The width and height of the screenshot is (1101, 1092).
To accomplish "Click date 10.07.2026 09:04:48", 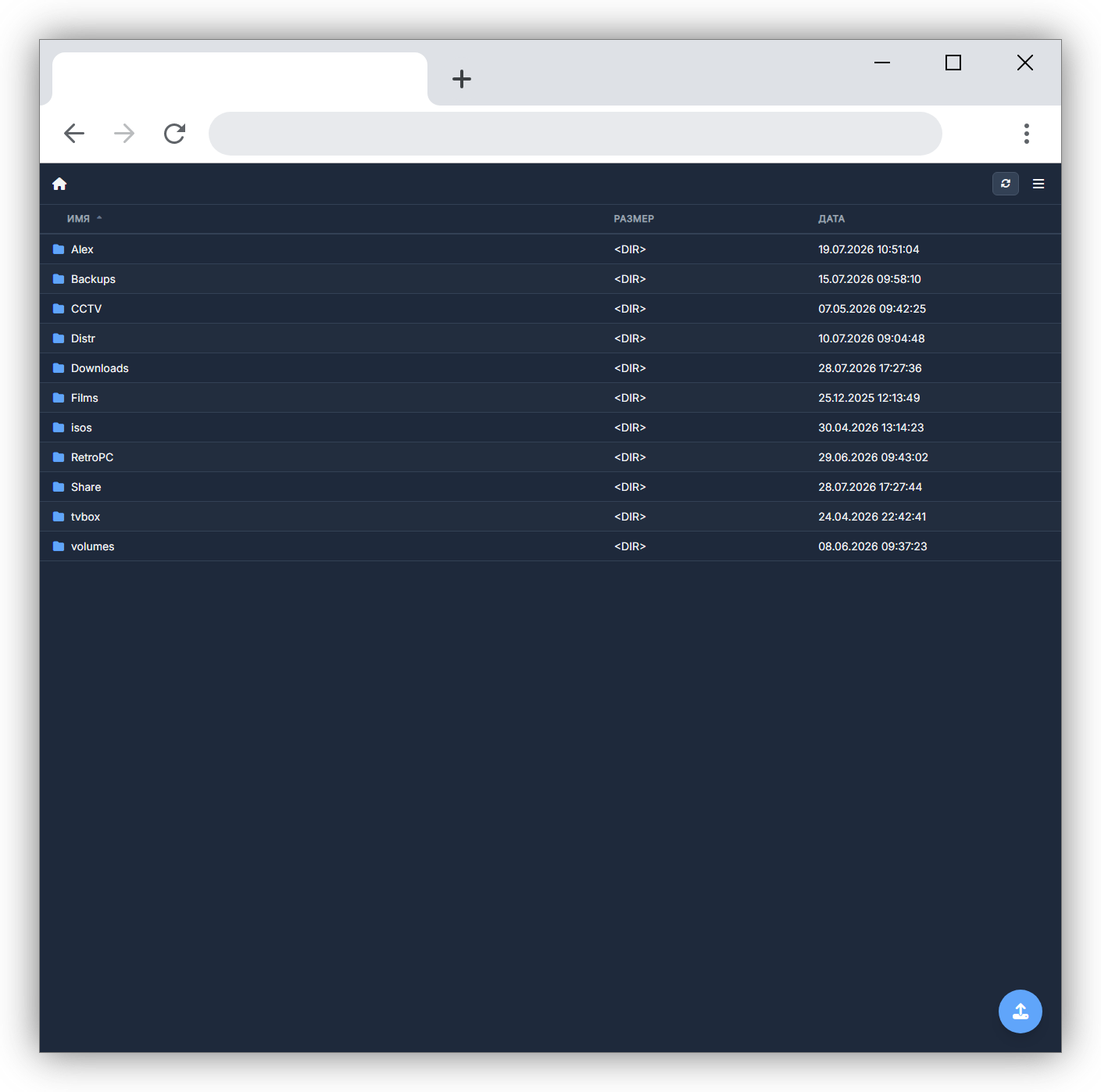I will tap(871, 338).
